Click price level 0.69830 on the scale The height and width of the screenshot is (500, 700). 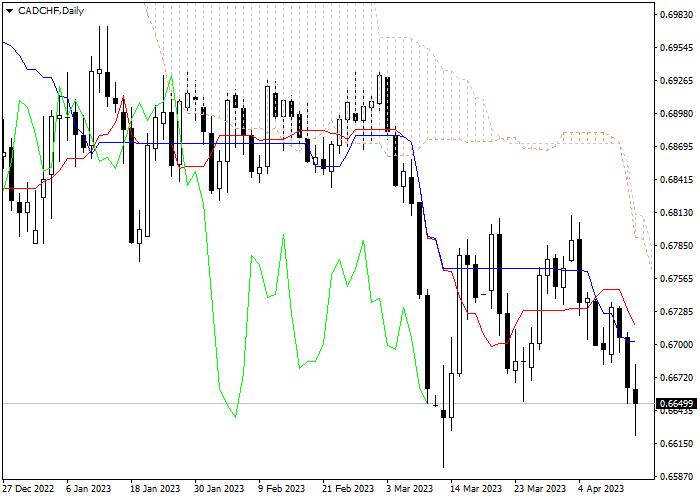click(x=676, y=15)
